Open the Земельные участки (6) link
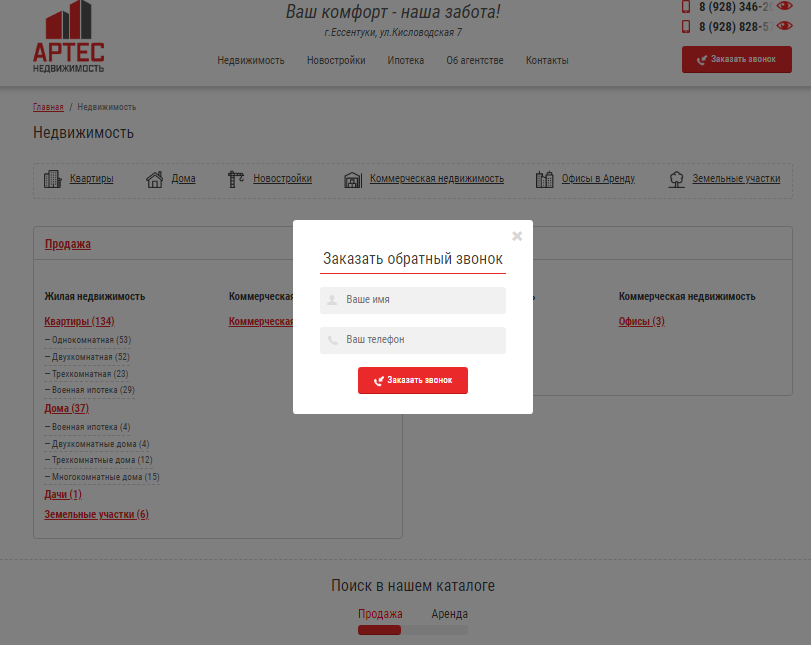 click(96, 514)
